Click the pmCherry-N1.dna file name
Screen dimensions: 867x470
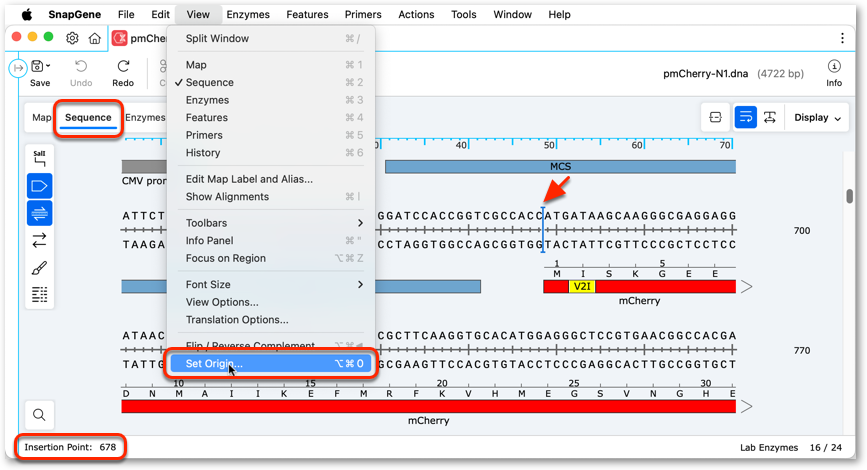706,74
